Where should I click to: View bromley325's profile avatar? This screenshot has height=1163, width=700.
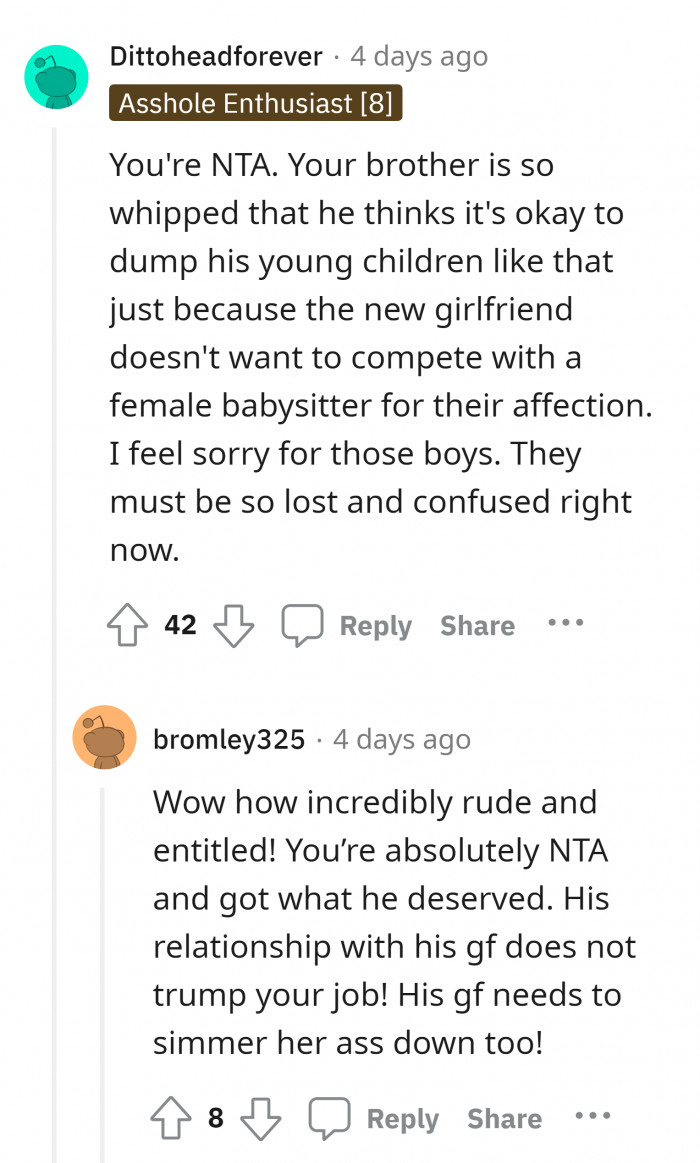point(104,737)
